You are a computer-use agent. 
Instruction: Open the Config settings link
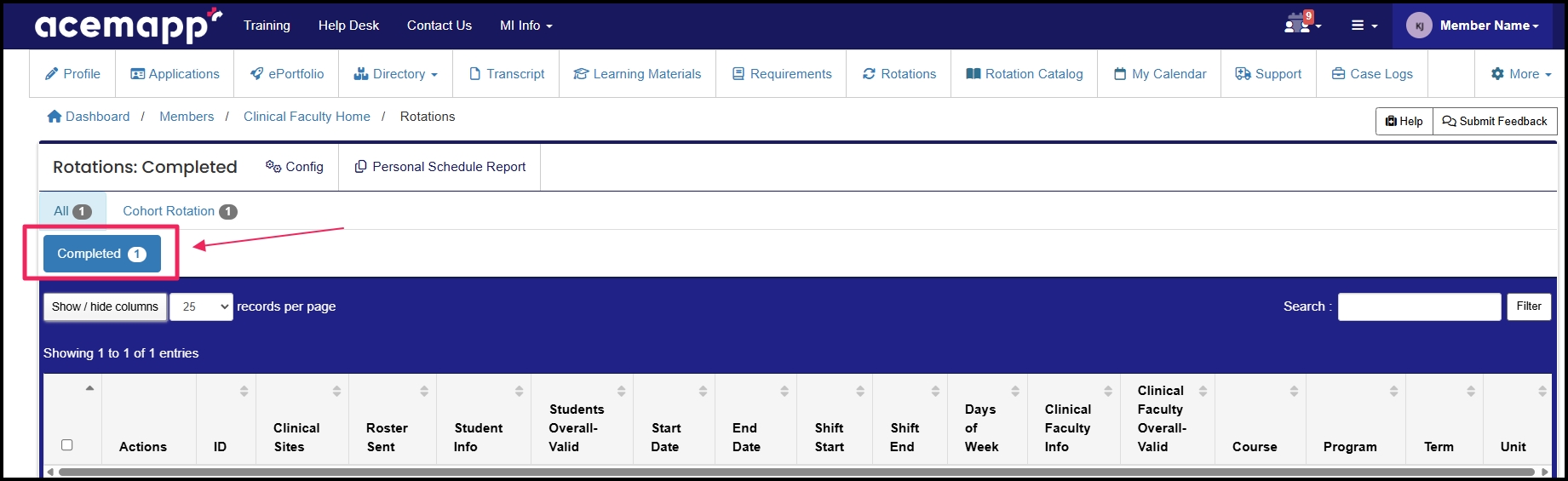(x=295, y=167)
